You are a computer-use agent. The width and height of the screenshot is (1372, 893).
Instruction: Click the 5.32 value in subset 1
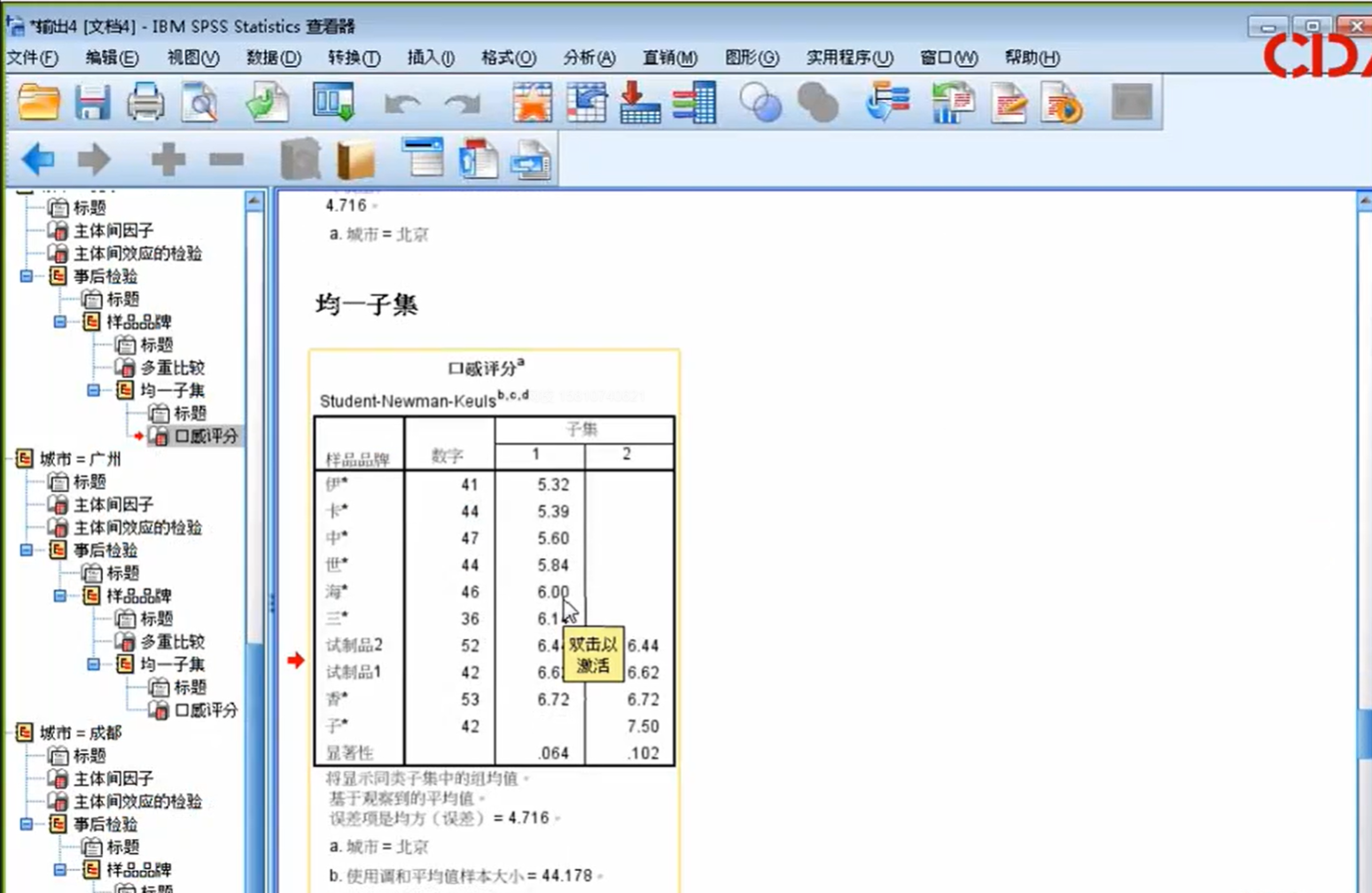553,485
